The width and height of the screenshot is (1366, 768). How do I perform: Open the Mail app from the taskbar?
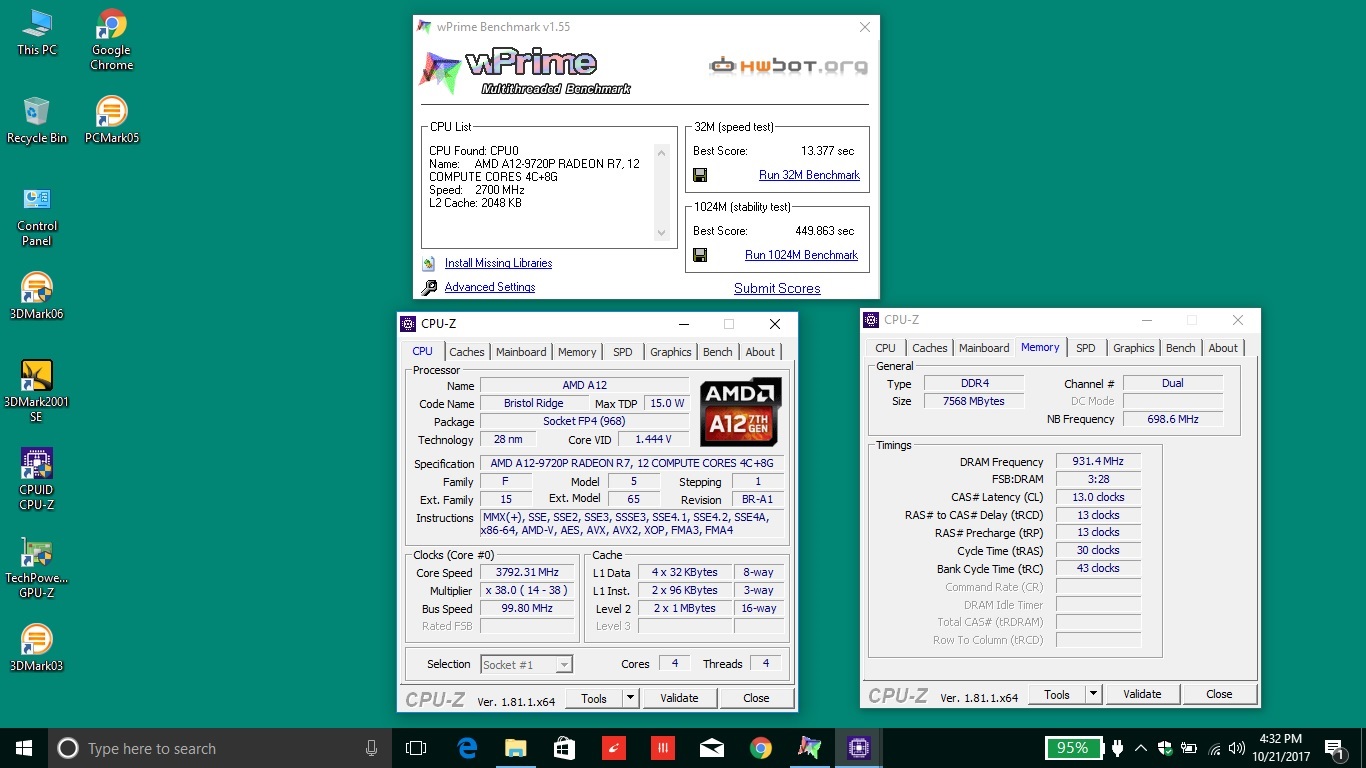tap(712, 748)
